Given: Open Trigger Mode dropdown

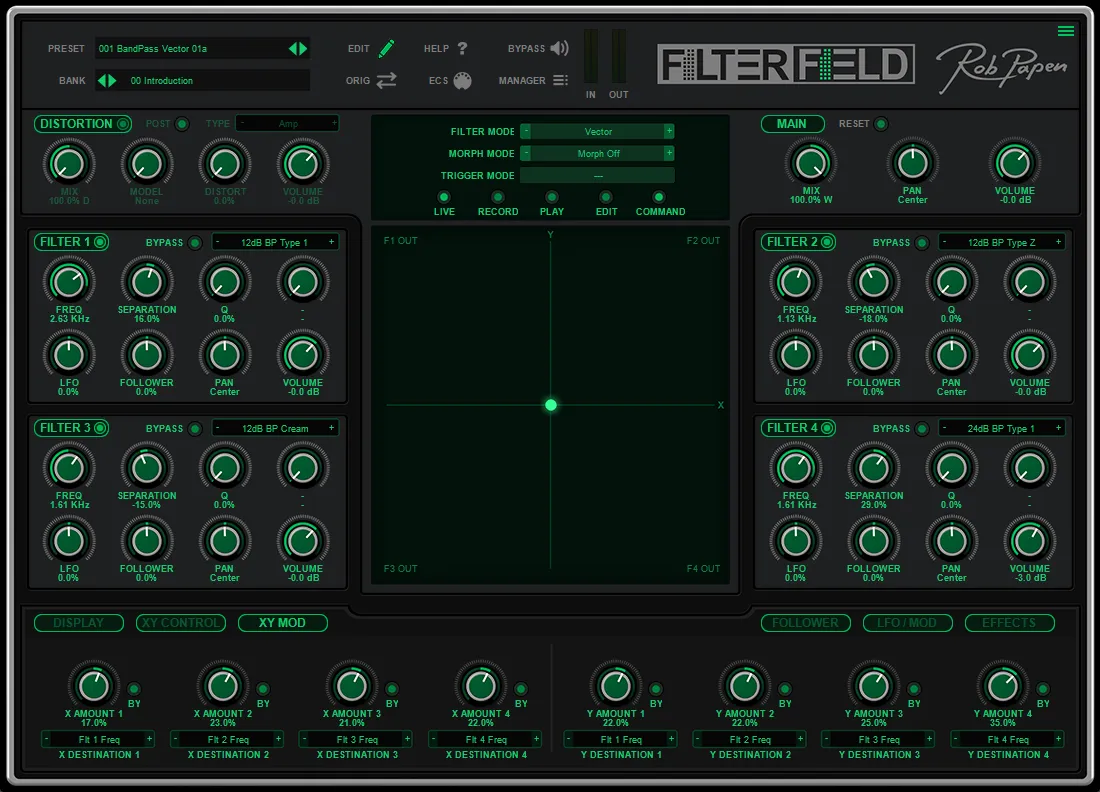Looking at the screenshot, I should (x=598, y=175).
